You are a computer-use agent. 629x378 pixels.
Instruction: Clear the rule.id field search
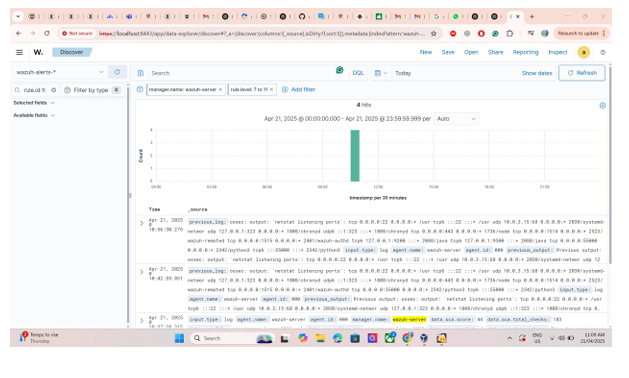(53, 90)
